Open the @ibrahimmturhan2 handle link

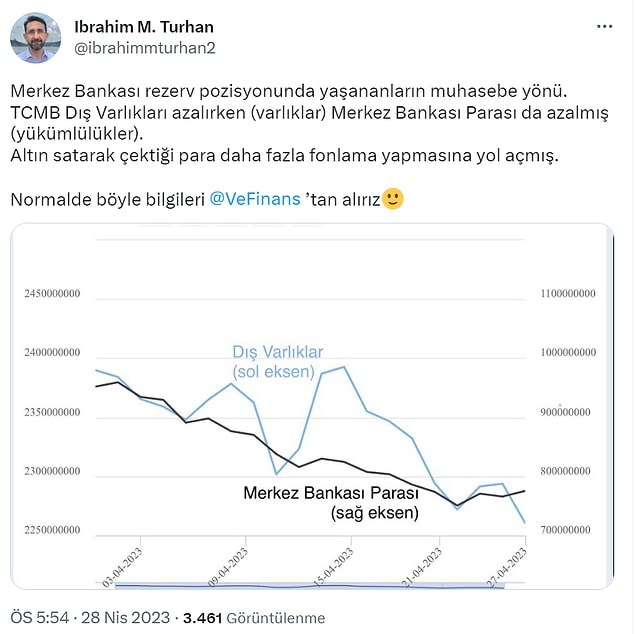(145, 48)
